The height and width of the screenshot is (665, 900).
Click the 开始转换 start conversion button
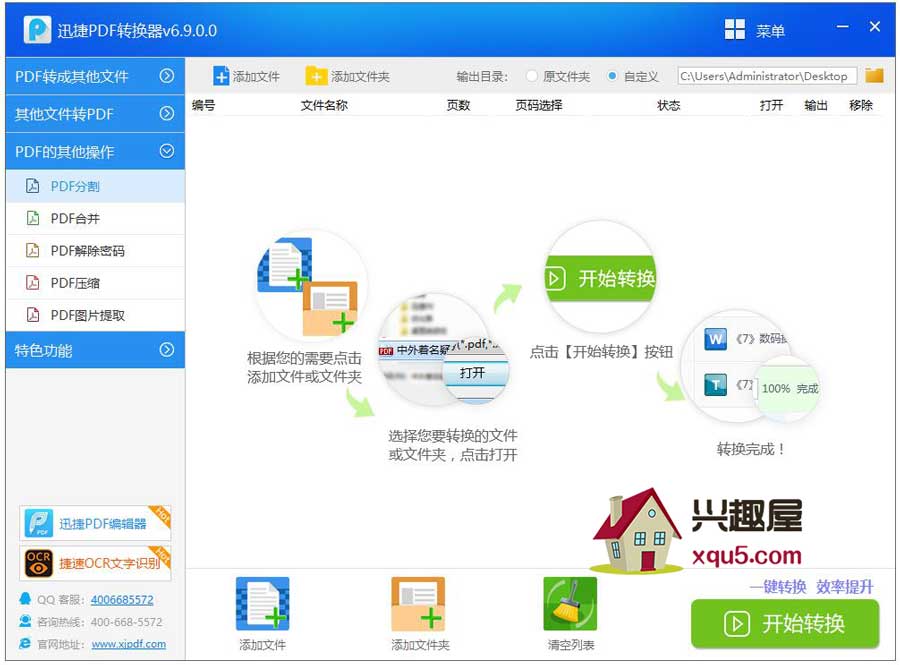point(786,624)
